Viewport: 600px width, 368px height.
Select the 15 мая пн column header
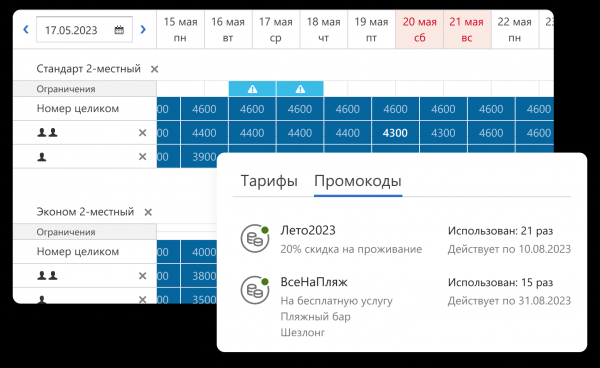coord(180,29)
